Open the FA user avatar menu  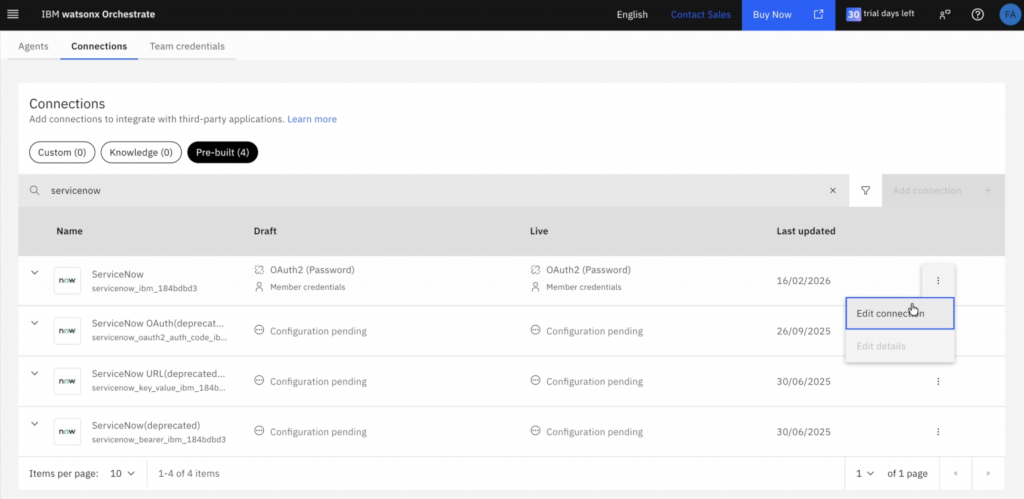tap(1009, 14)
